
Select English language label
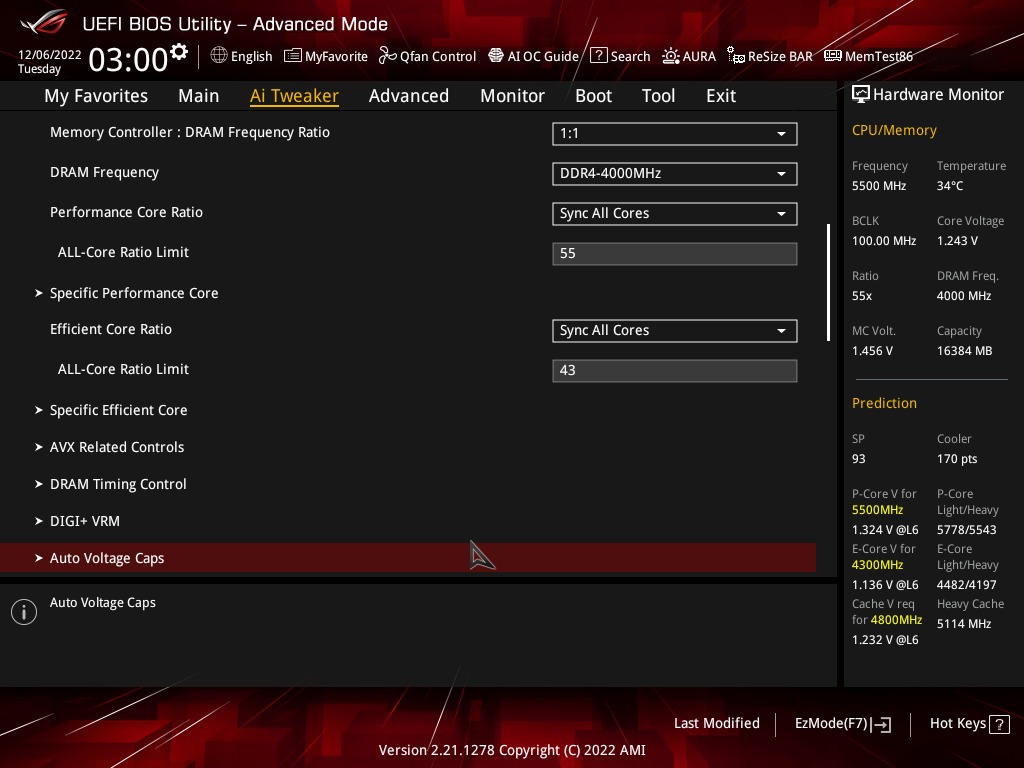[251, 56]
